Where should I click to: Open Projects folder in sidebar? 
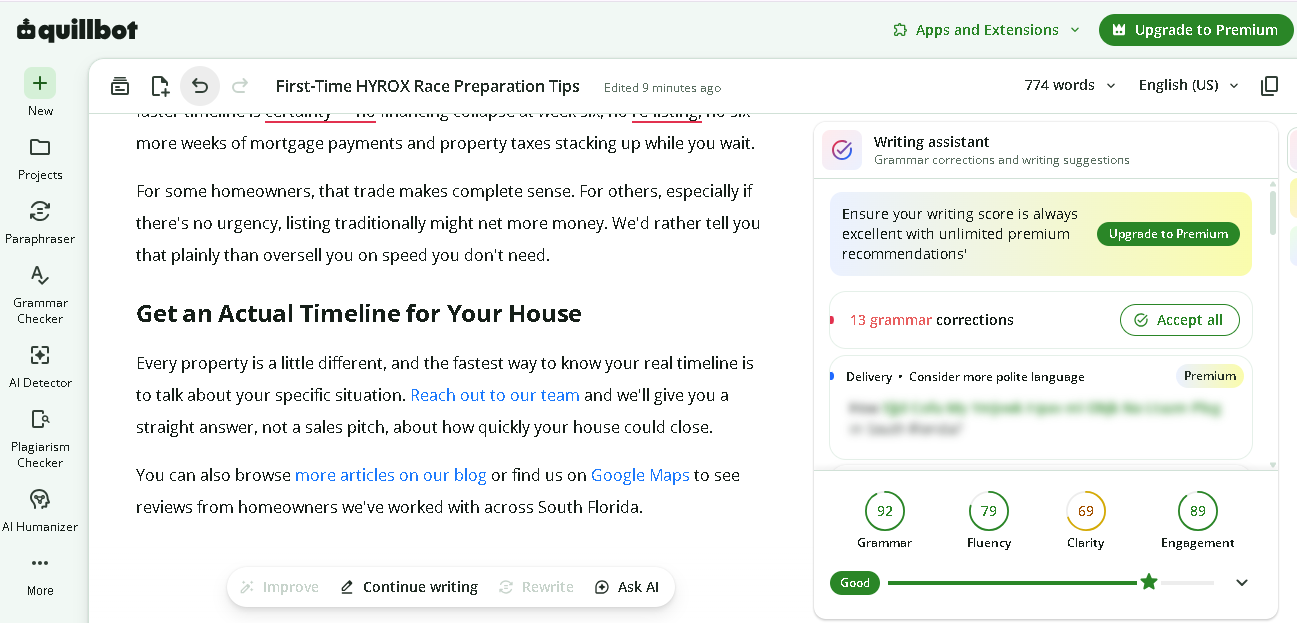(40, 158)
